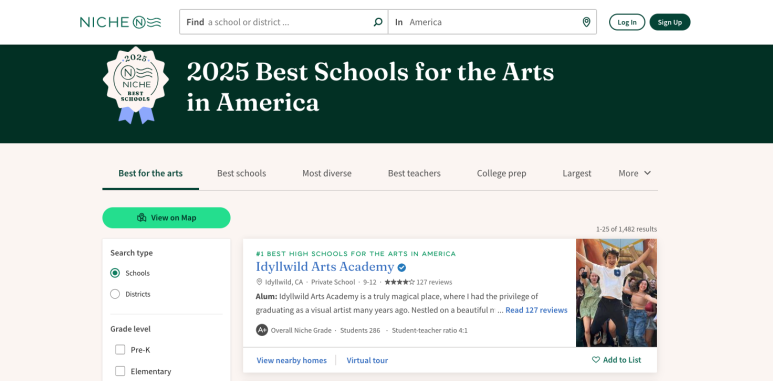Click the View on Map button
Viewport: 773px width, 381px height.
(166, 218)
